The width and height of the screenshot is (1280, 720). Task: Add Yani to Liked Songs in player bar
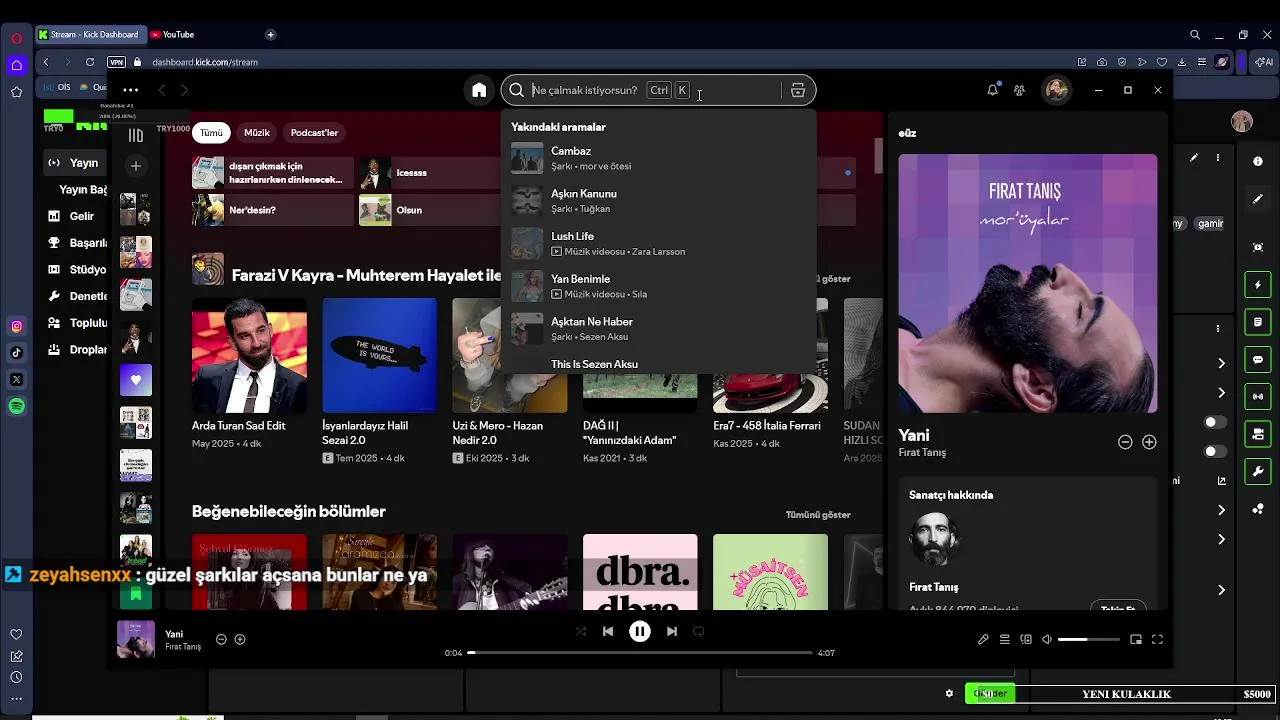[240, 639]
